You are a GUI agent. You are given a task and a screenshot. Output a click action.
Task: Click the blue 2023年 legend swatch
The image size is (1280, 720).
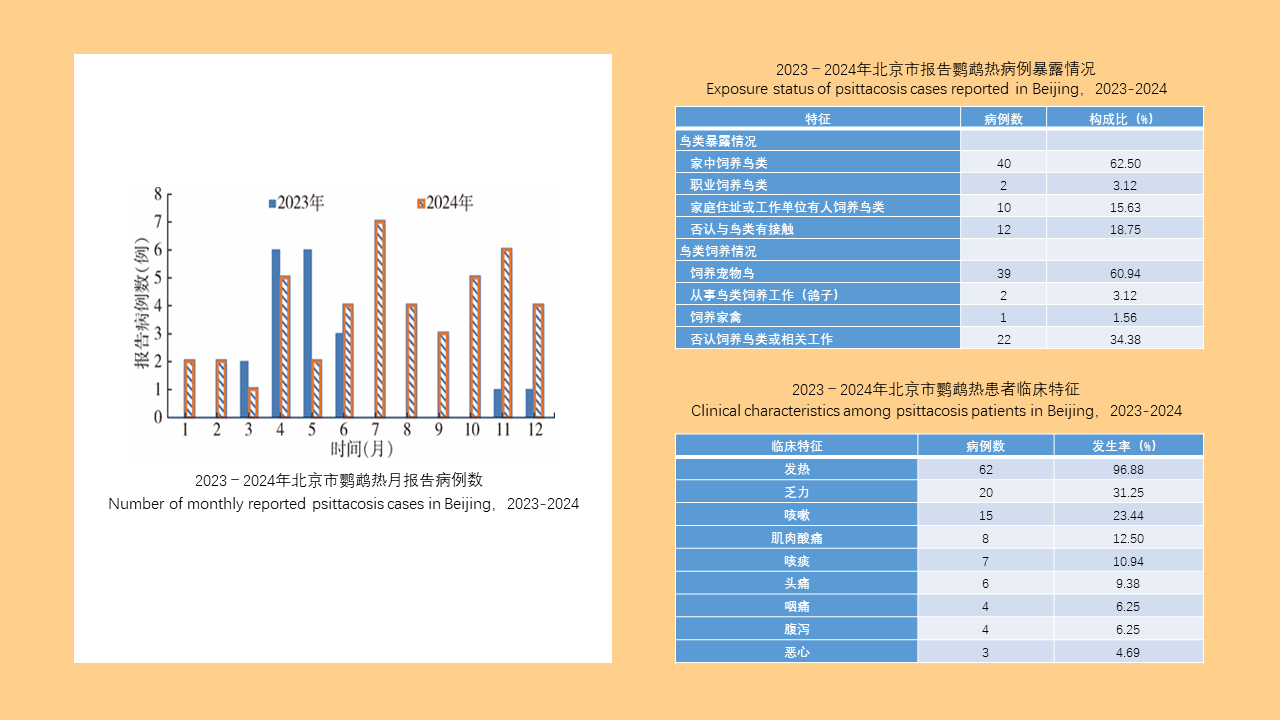tap(272, 203)
